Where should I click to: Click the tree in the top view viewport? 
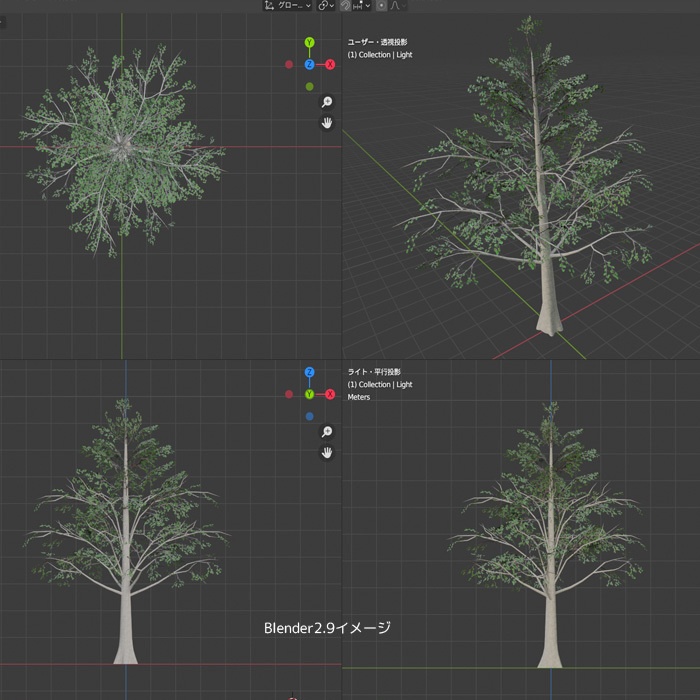coord(122,150)
